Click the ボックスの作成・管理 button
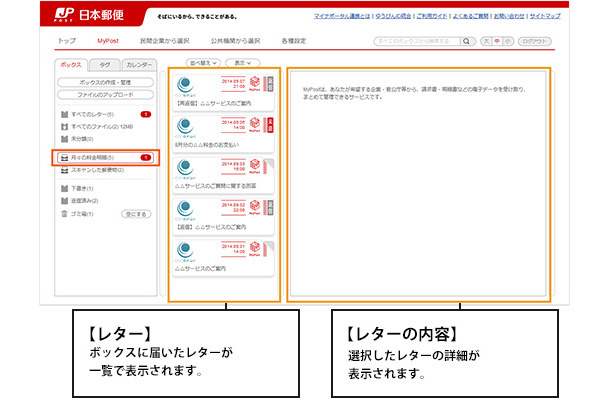This screenshot has width=612, height=398. (x=105, y=82)
